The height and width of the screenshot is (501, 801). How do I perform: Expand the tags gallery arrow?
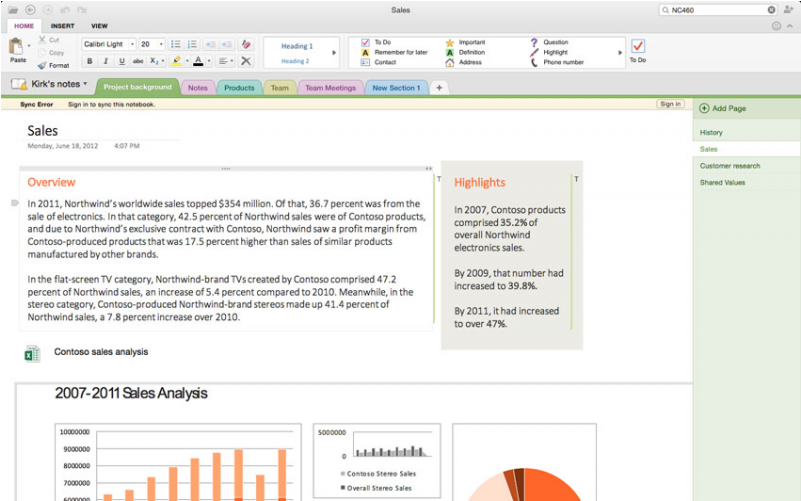620,53
